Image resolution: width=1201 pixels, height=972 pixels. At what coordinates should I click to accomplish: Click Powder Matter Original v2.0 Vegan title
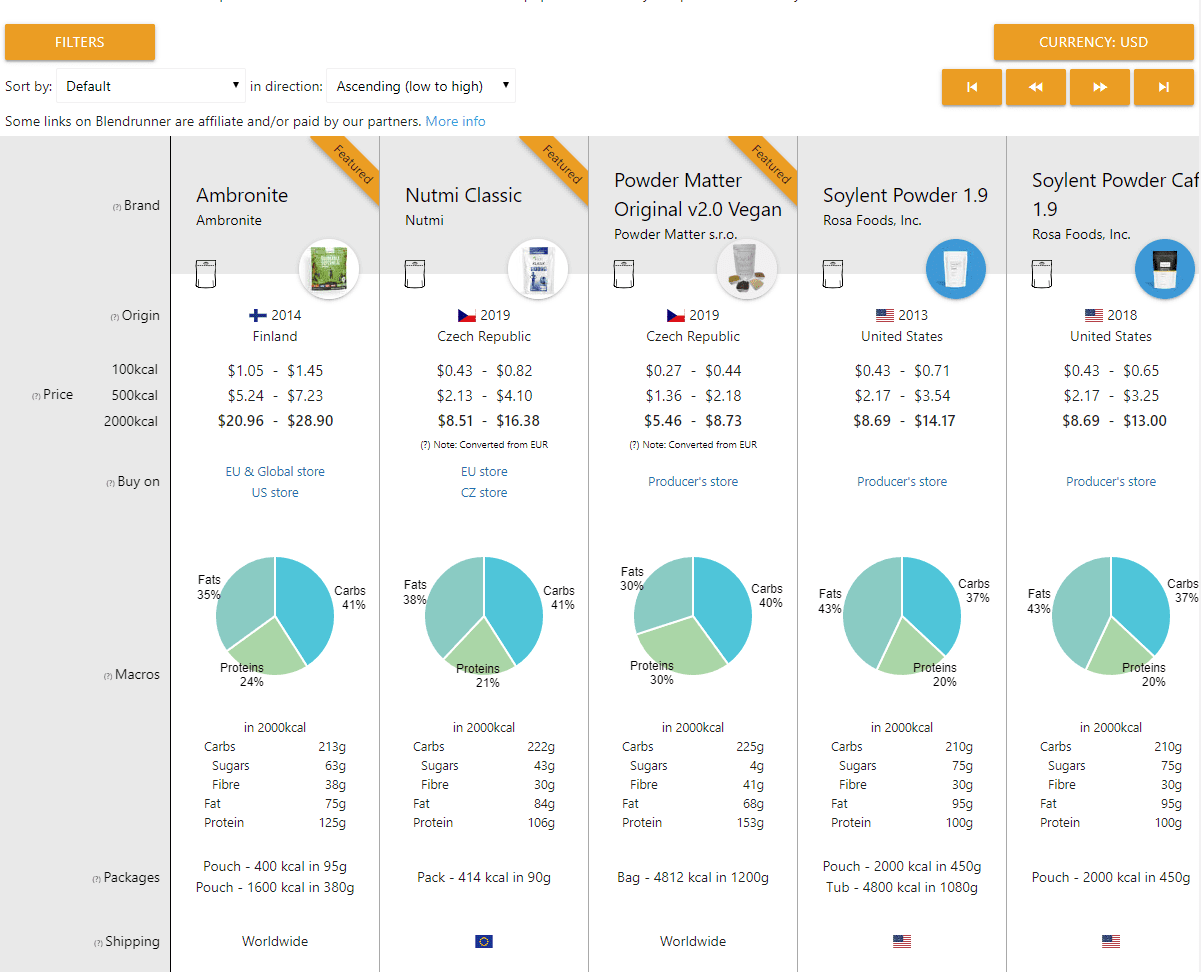698,195
